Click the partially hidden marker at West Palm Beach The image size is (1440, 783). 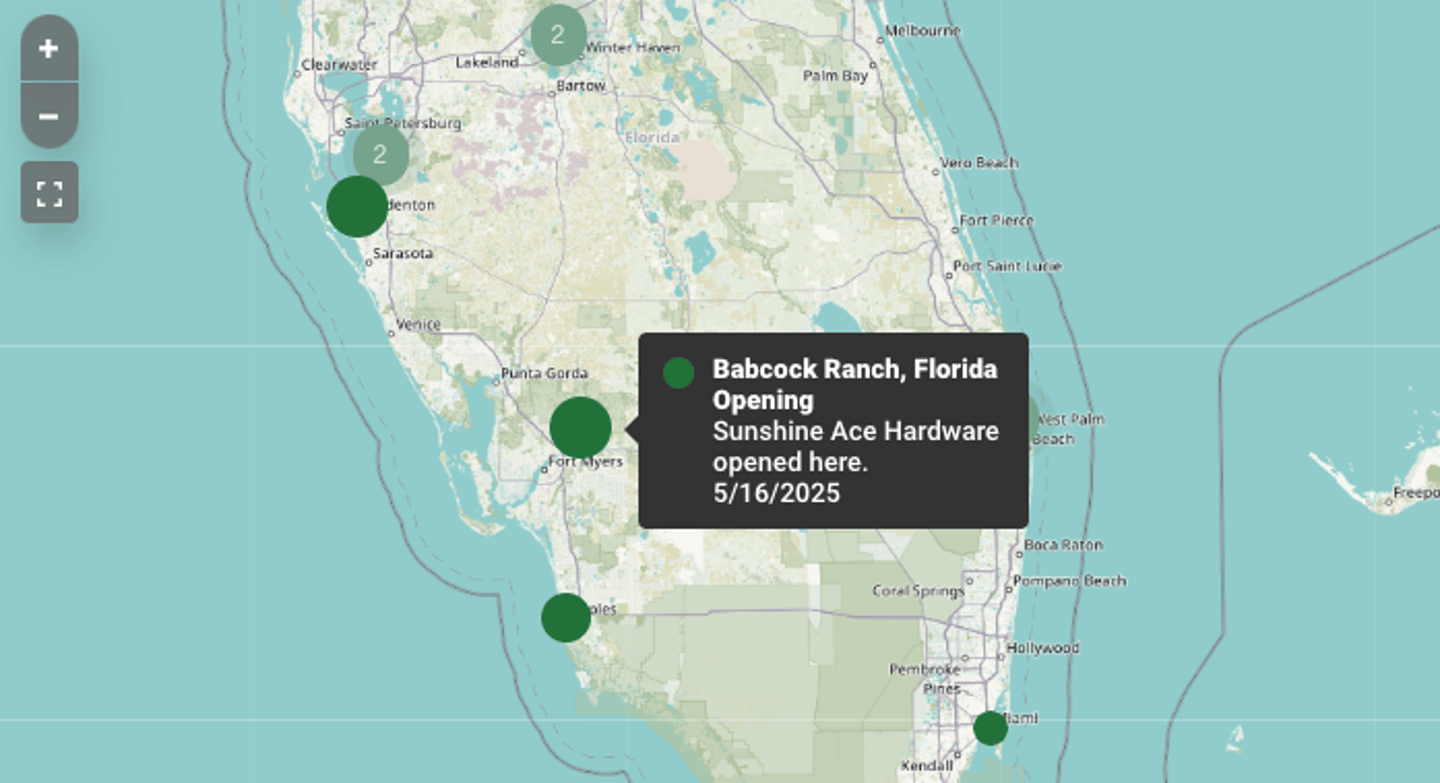(x=1033, y=419)
